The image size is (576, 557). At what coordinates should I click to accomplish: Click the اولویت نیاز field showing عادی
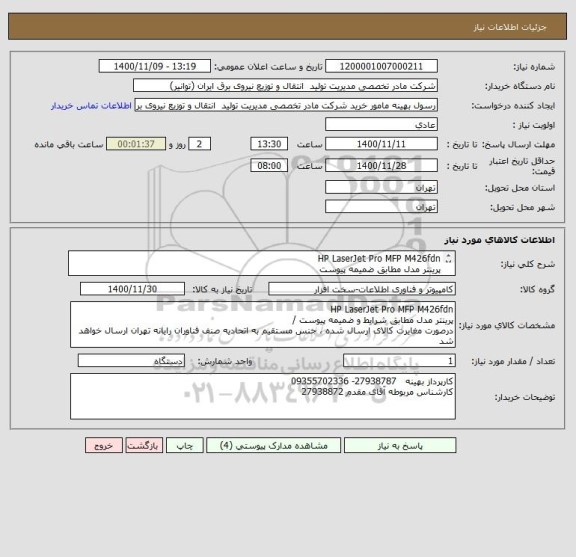(x=381, y=125)
